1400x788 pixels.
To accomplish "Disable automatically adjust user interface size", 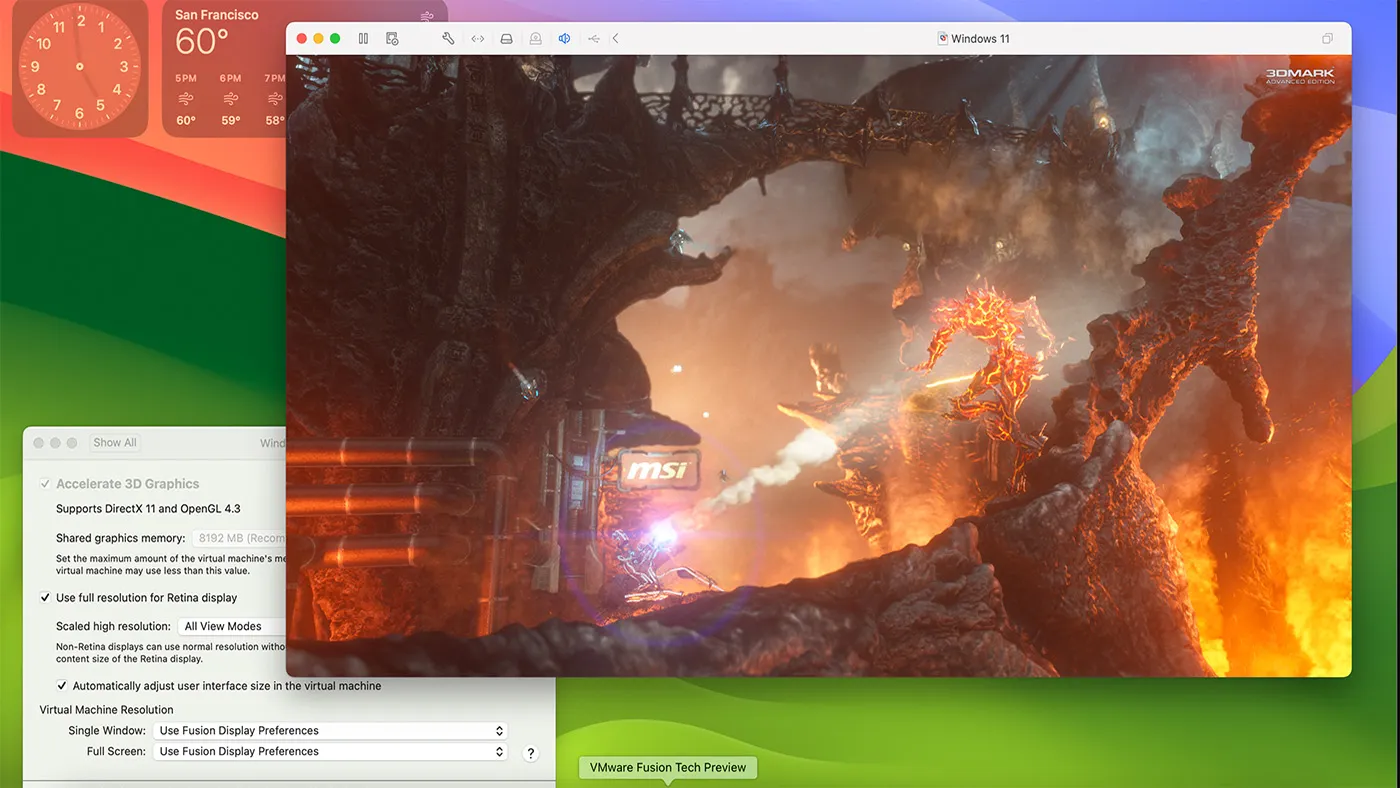I will (x=61, y=685).
